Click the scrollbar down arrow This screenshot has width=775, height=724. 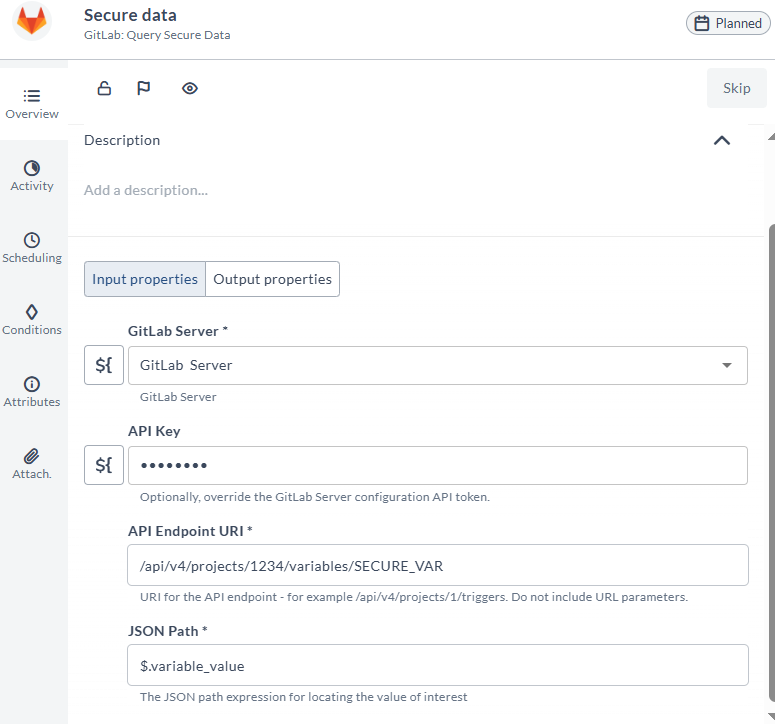772,717
